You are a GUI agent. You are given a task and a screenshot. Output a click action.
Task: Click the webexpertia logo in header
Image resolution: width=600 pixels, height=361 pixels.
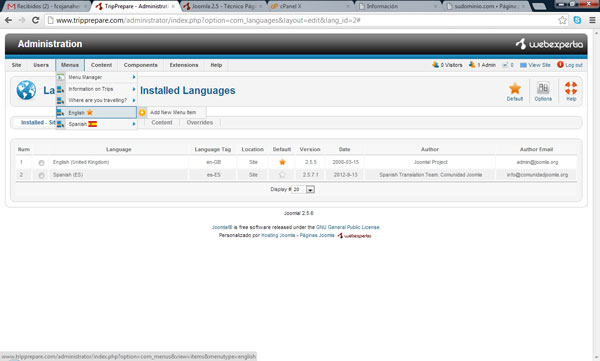[x=549, y=44]
